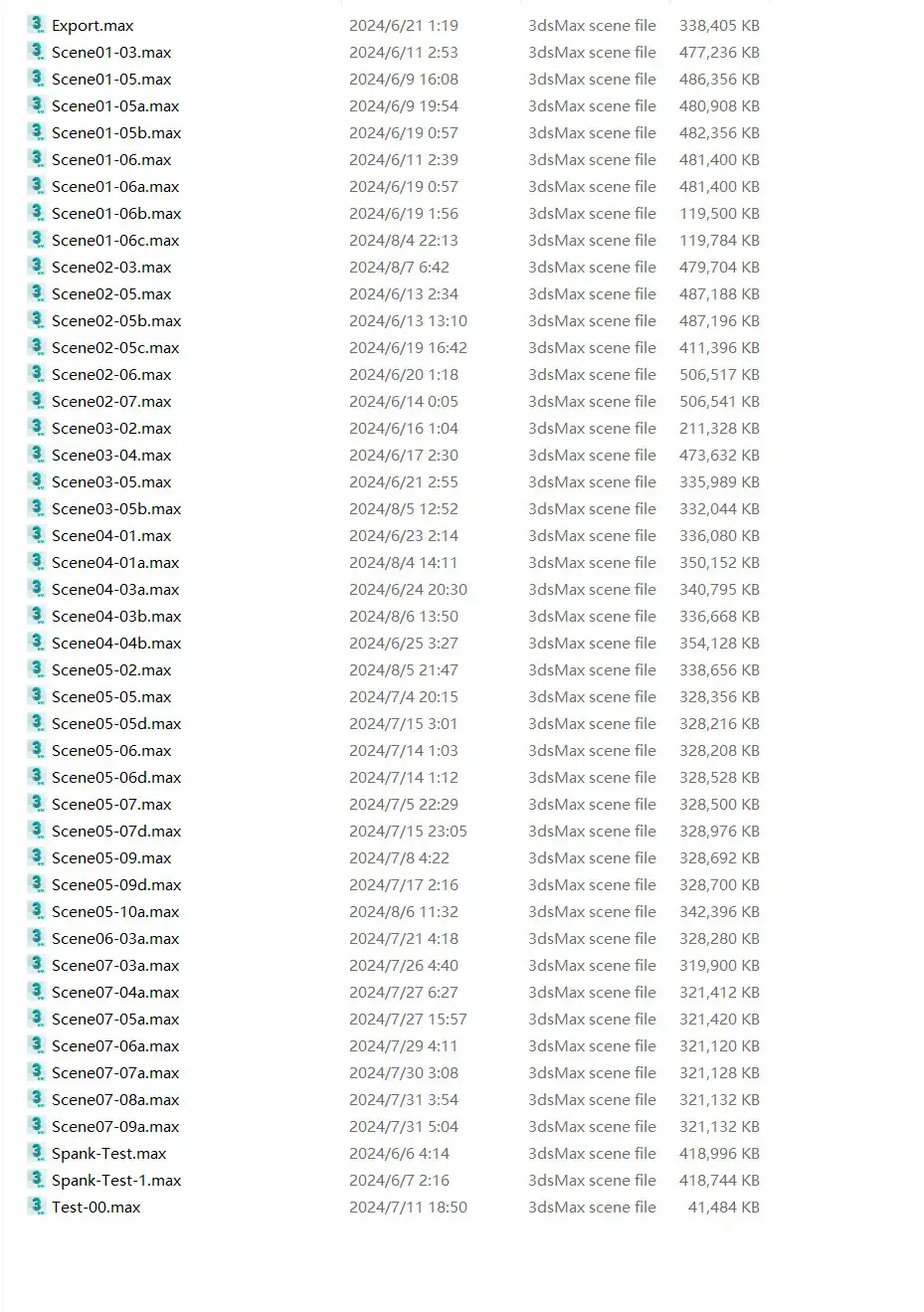
Task: Select the icon next to Scene07-06a.max
Action: click(x=37, y=1045)
